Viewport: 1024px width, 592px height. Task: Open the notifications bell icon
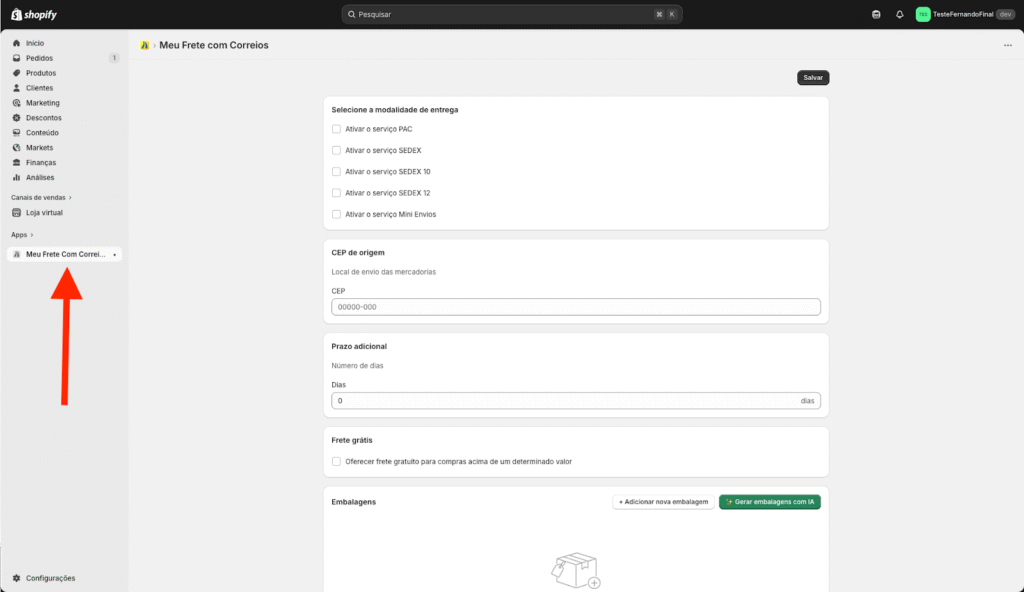(899, 14)
